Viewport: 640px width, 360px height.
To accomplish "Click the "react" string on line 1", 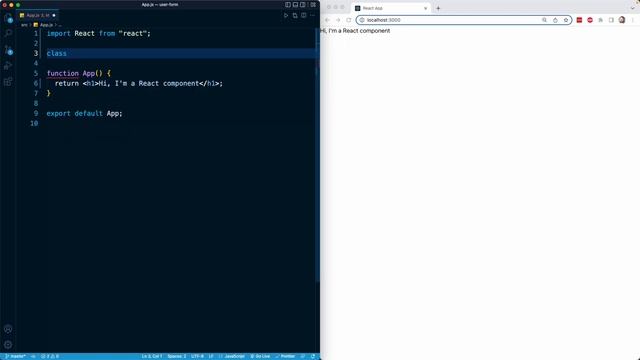I will coord(133,33).
